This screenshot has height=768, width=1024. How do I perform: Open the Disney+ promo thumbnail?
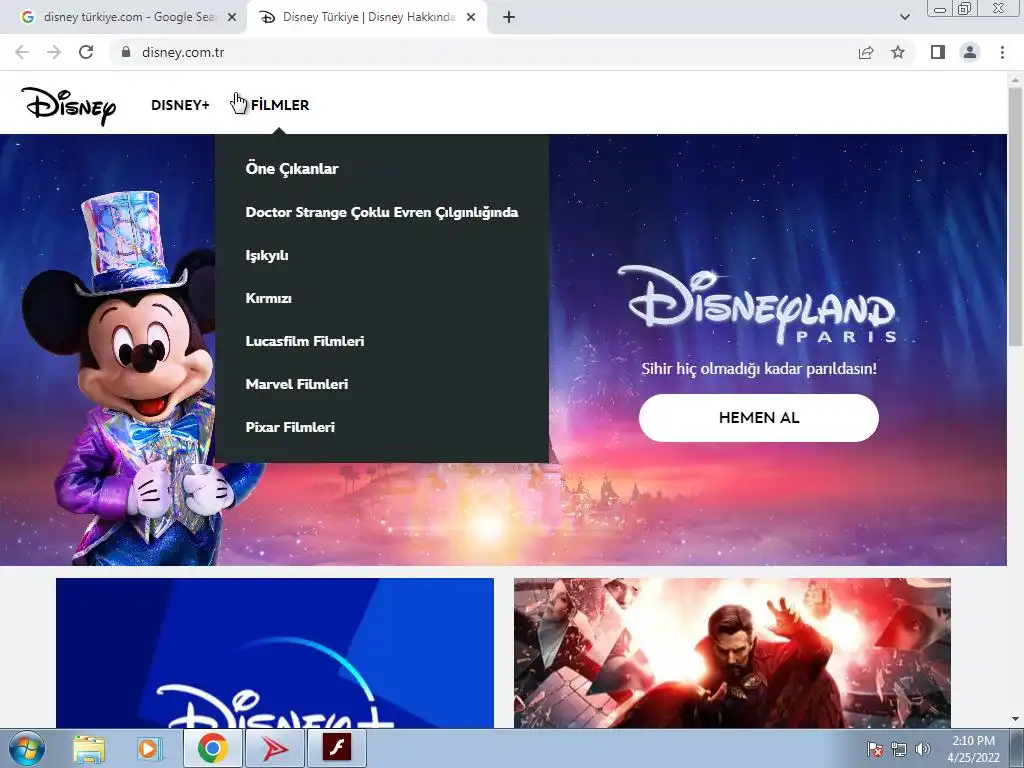(275, 653)
